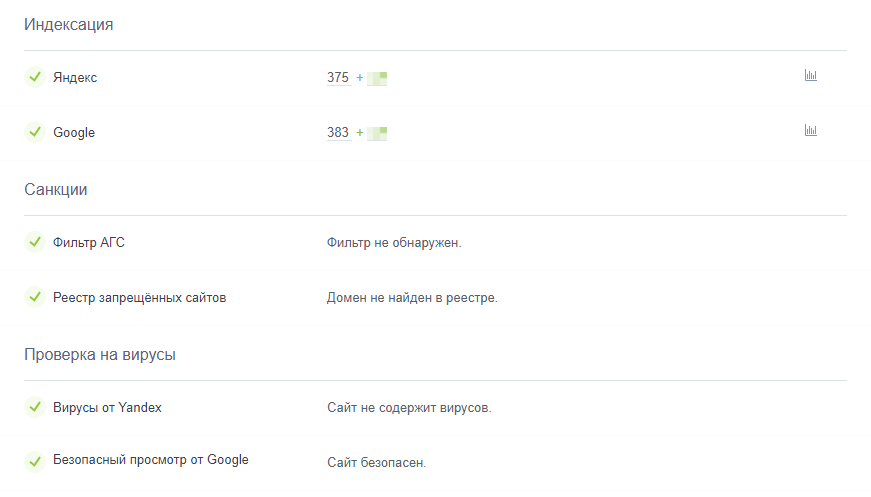Click the 375 indexed pages number
This screenshot has width=871, height=497.
point(338,77)
